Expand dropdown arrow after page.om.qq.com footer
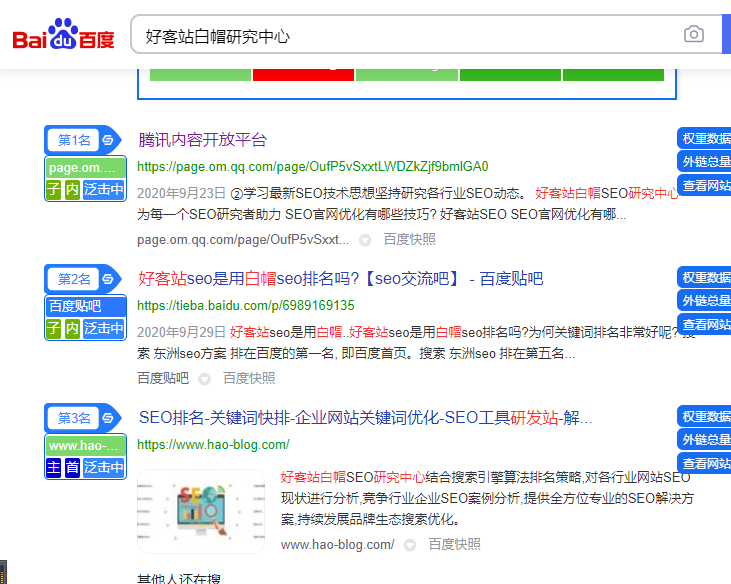Screen dimensions: 731x584 tap(365, 240)
